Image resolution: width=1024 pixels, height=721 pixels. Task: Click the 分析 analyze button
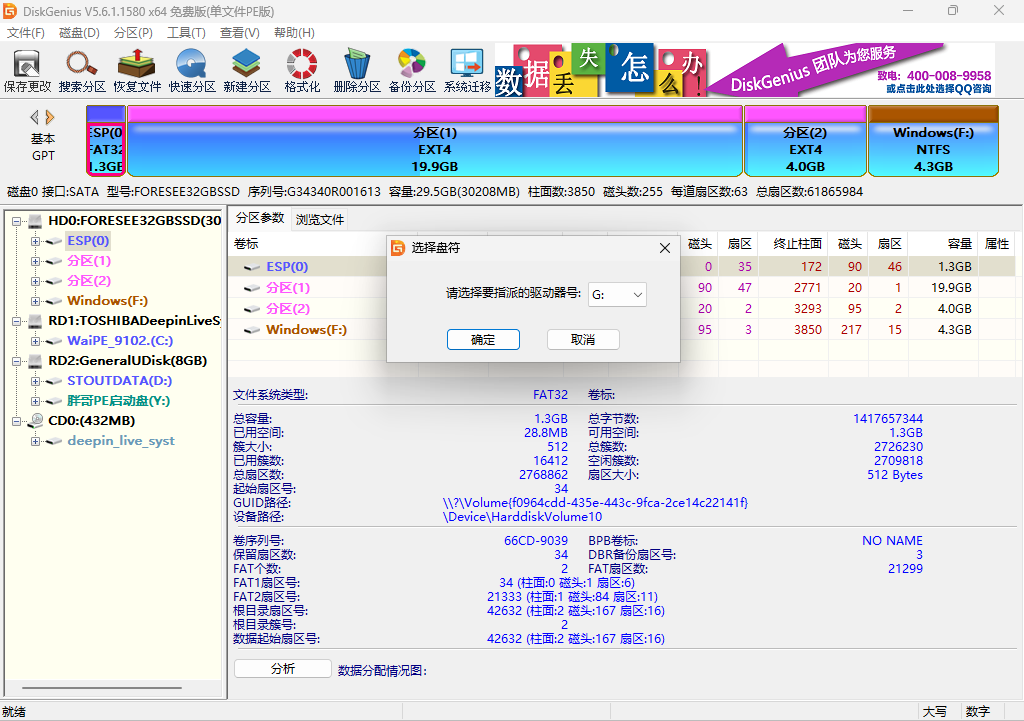(x=283, y=669)
